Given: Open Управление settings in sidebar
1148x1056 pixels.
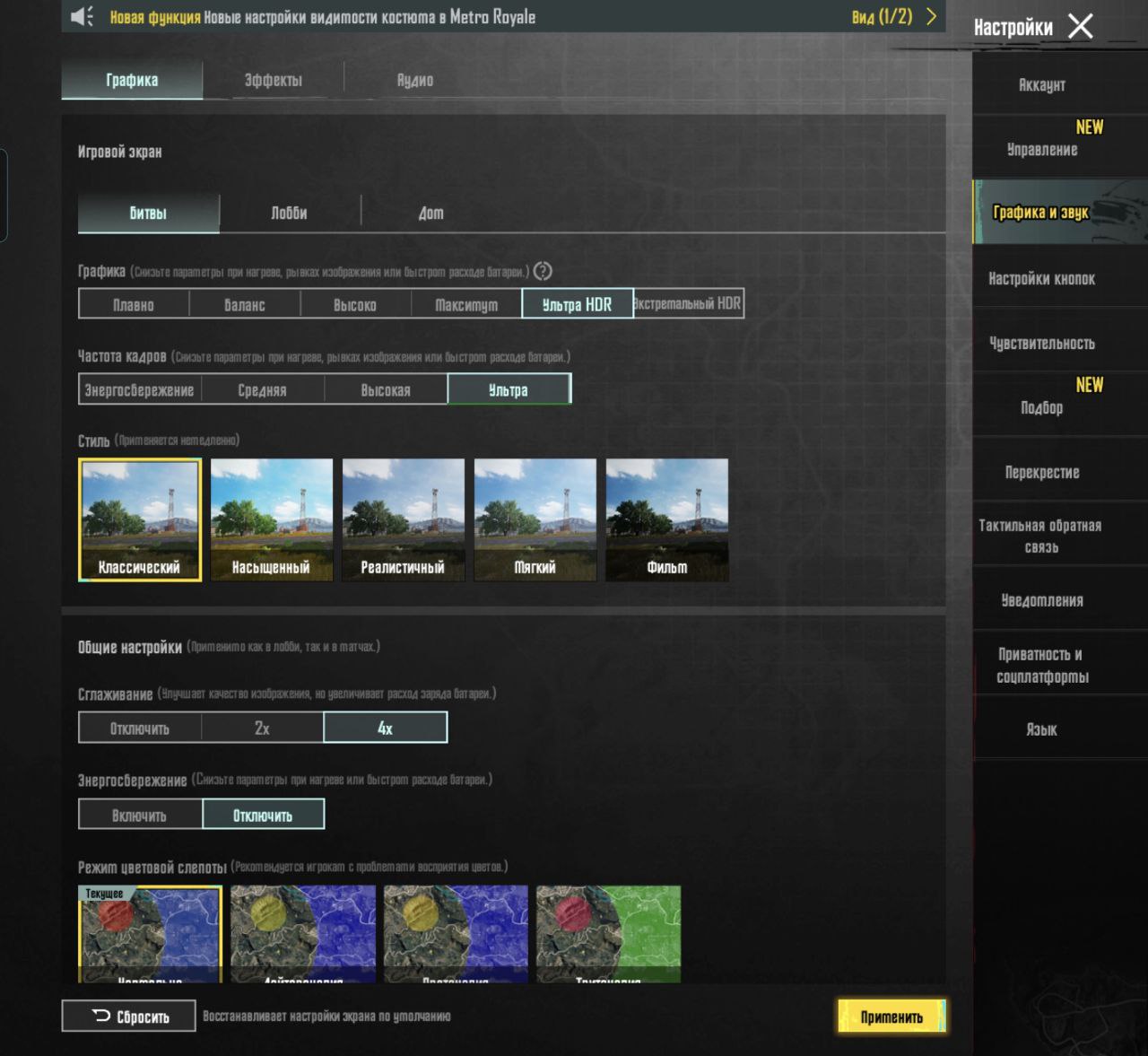Looking at the screenshot, I should (1042, 148).
